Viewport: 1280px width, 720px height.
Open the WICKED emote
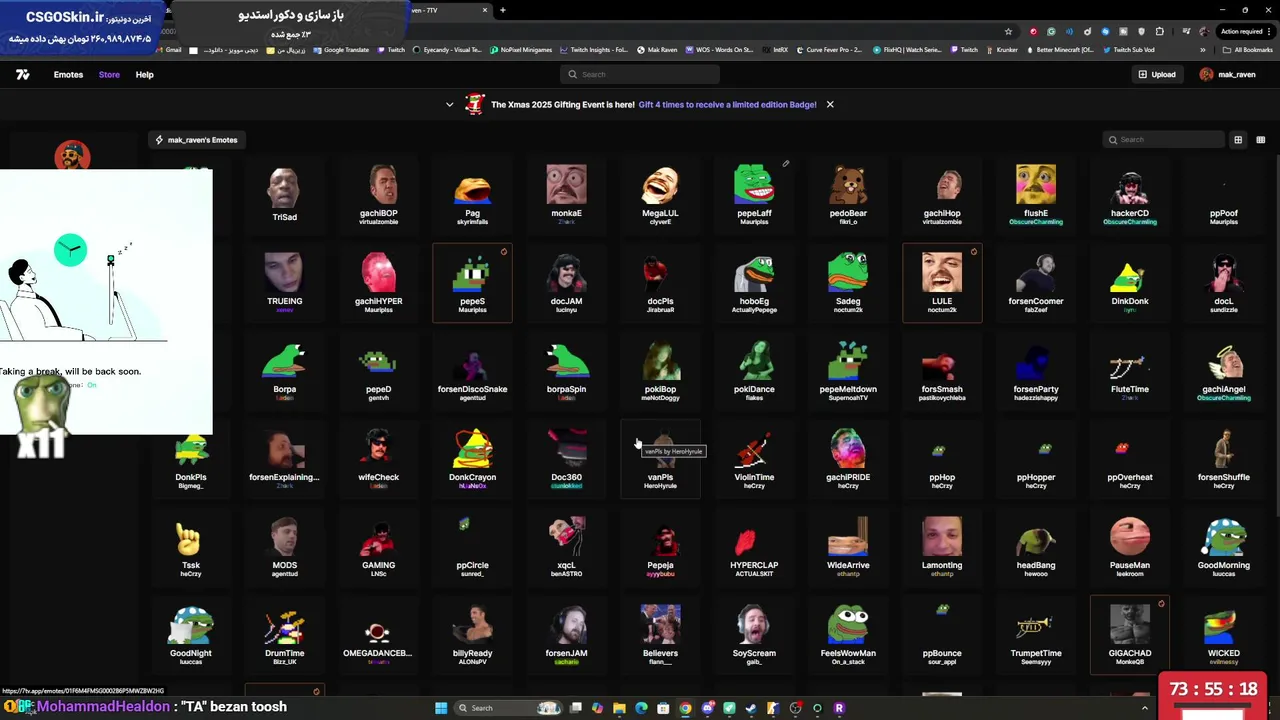[1224, 635]
